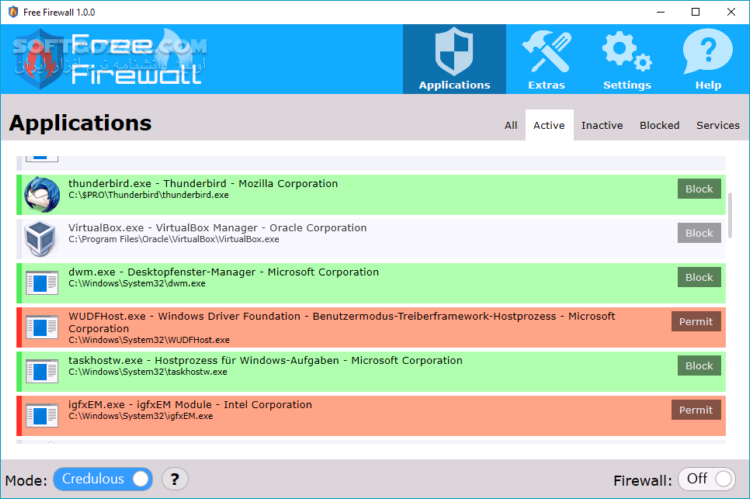The width and height of the screenshot is (750, 499).
Task: Open the Services tab
Action: point(717,125)
